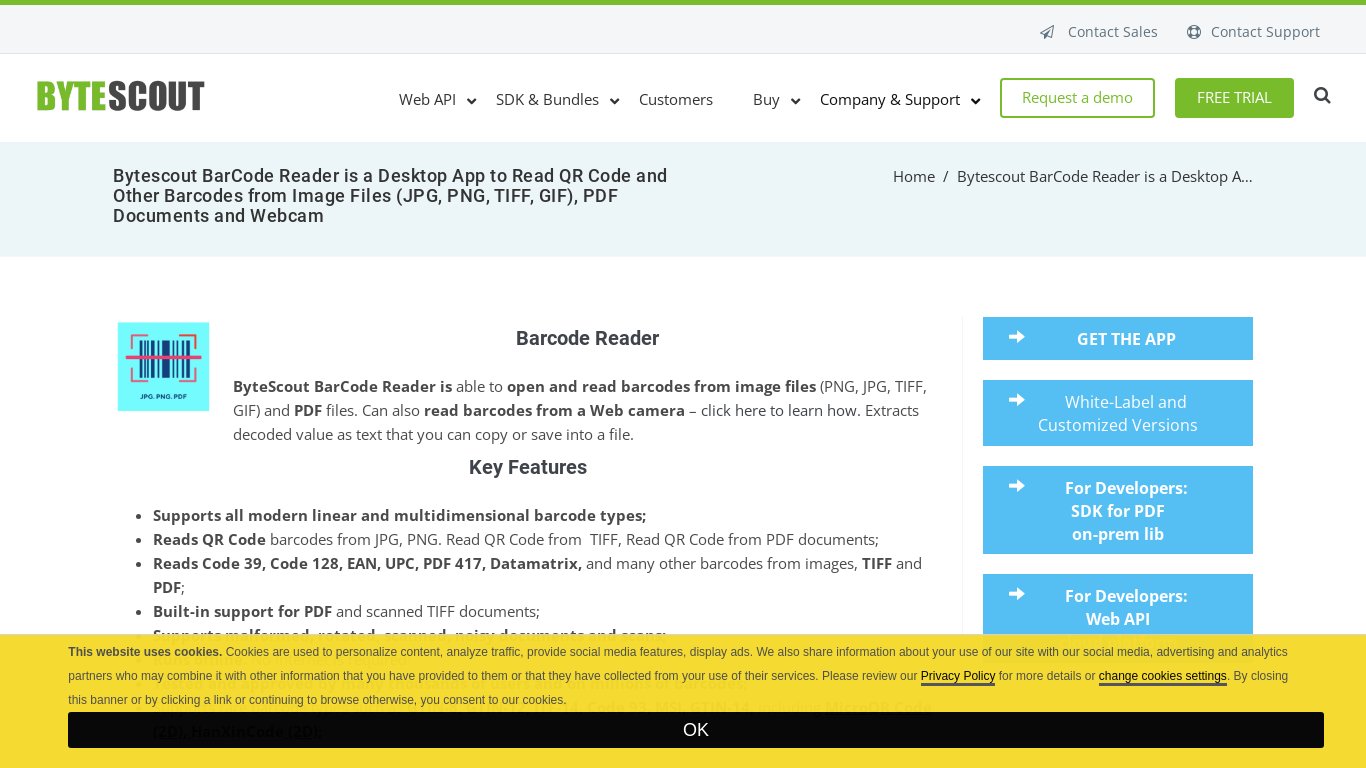
Task: Click 'Supports all modern linear and multidimensional barcode types'
Action: pos(400,515)
